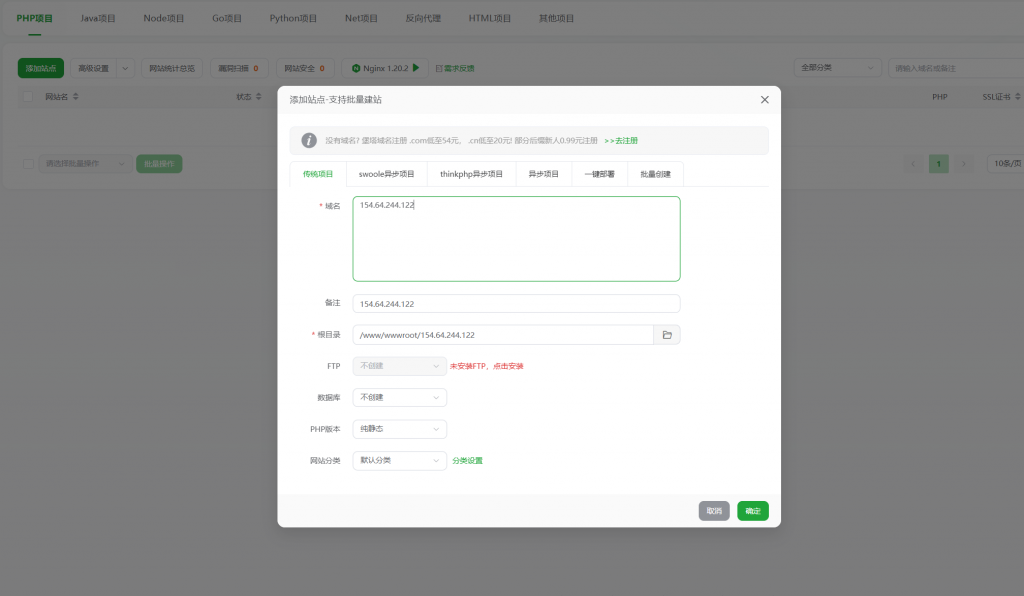Tick the select-all checkbox in table header
Image resolution: width=1024 pixels, height=596 pixels.
point(28,97)
